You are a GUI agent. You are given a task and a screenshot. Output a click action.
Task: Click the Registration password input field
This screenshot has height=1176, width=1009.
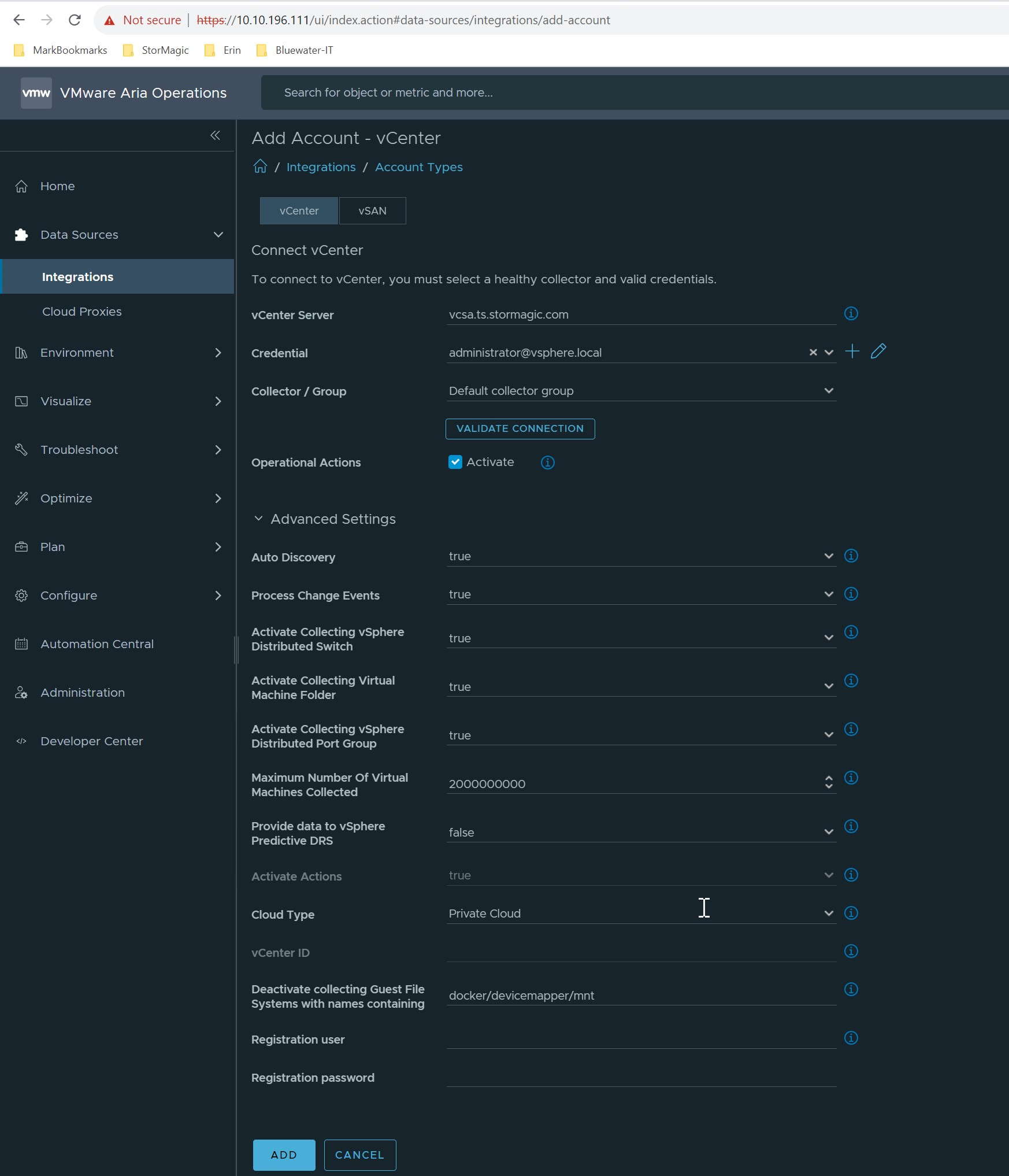(641, 1077)
